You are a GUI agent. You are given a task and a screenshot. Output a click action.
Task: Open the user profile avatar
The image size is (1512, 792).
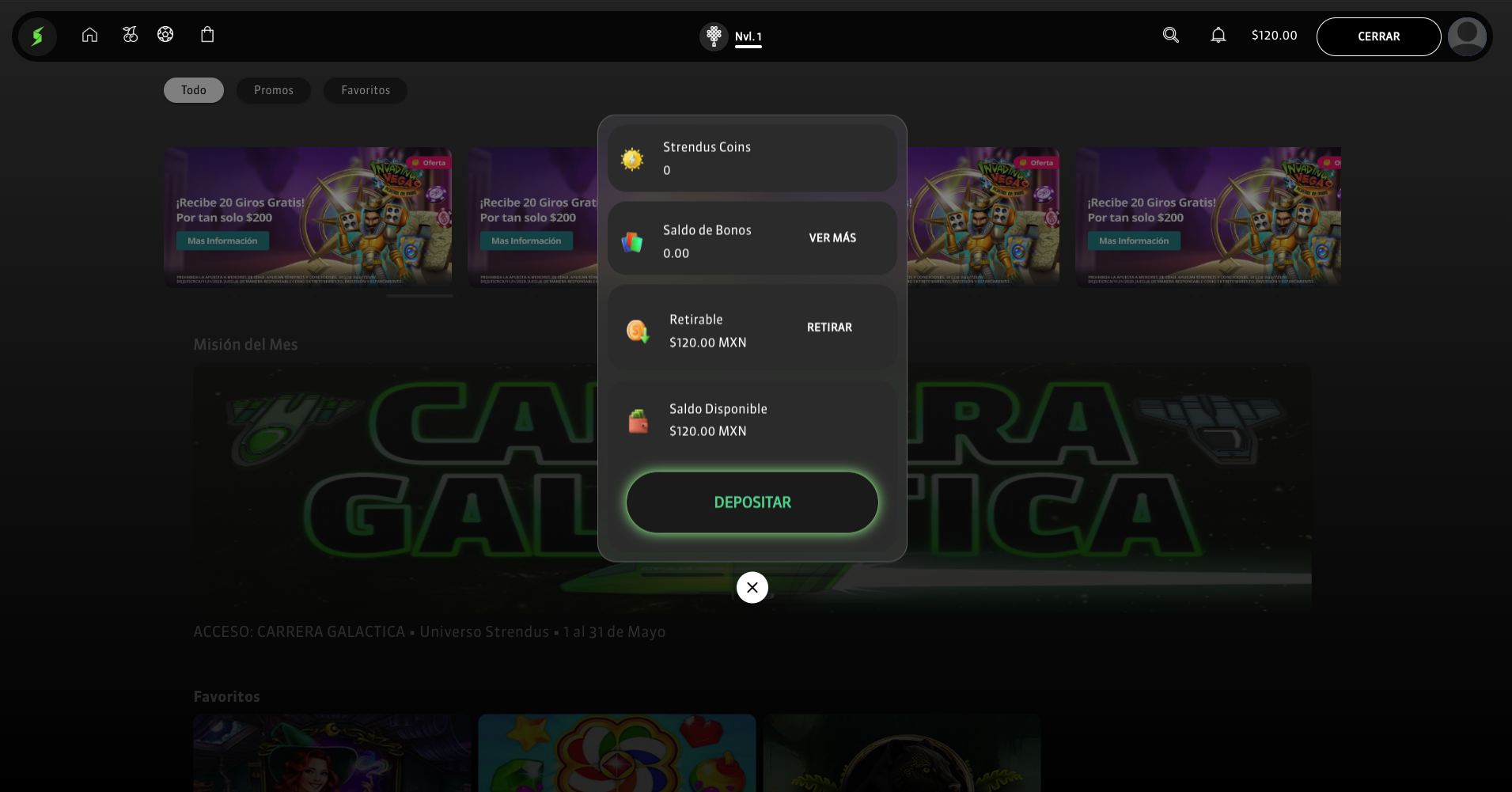1466,36
